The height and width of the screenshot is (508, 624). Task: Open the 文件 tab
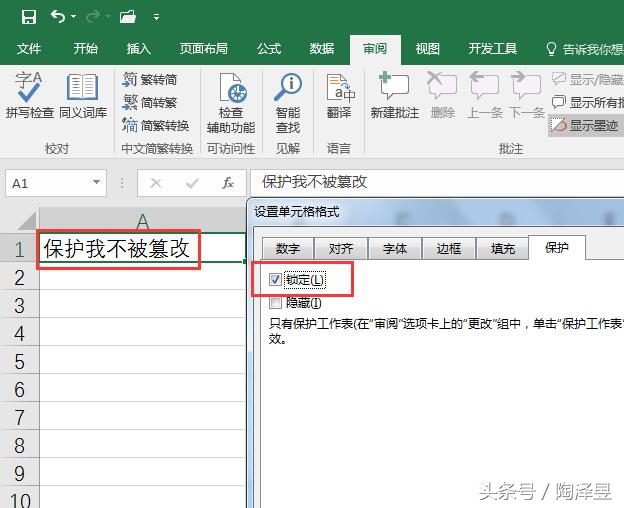29,49
